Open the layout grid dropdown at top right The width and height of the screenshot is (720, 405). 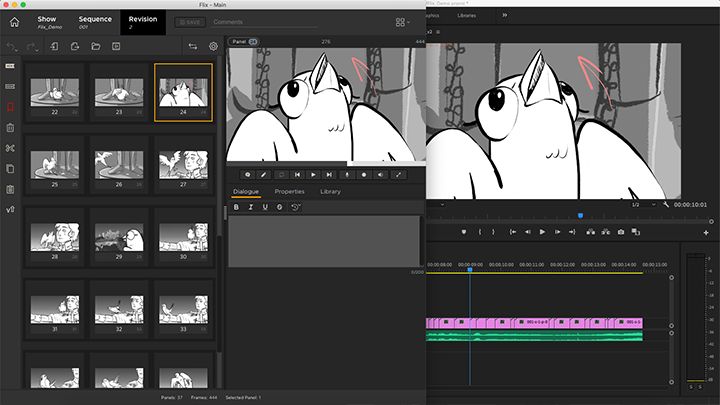tap(402, 22)
